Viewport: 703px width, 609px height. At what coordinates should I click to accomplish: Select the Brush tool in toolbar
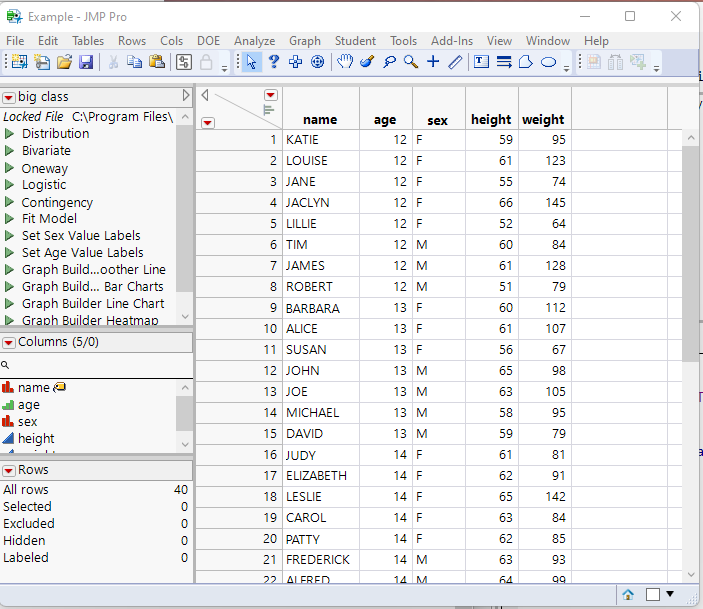pos(366,62)
